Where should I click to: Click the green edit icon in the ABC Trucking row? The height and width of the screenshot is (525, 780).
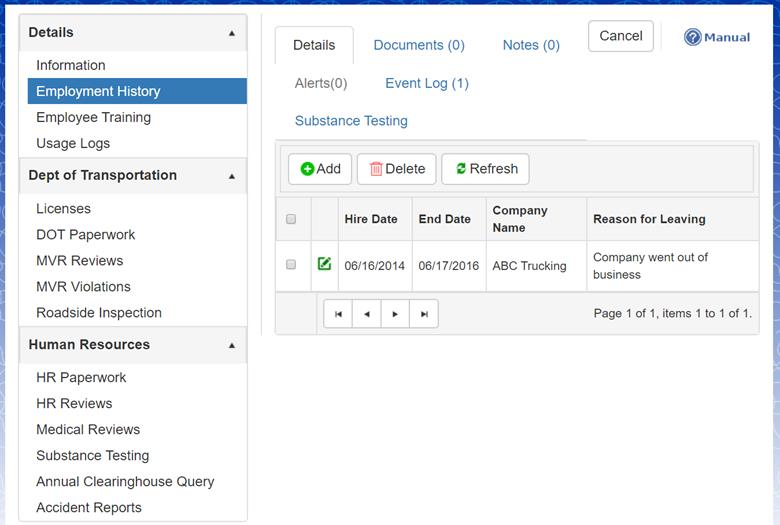tap(324, 264)
